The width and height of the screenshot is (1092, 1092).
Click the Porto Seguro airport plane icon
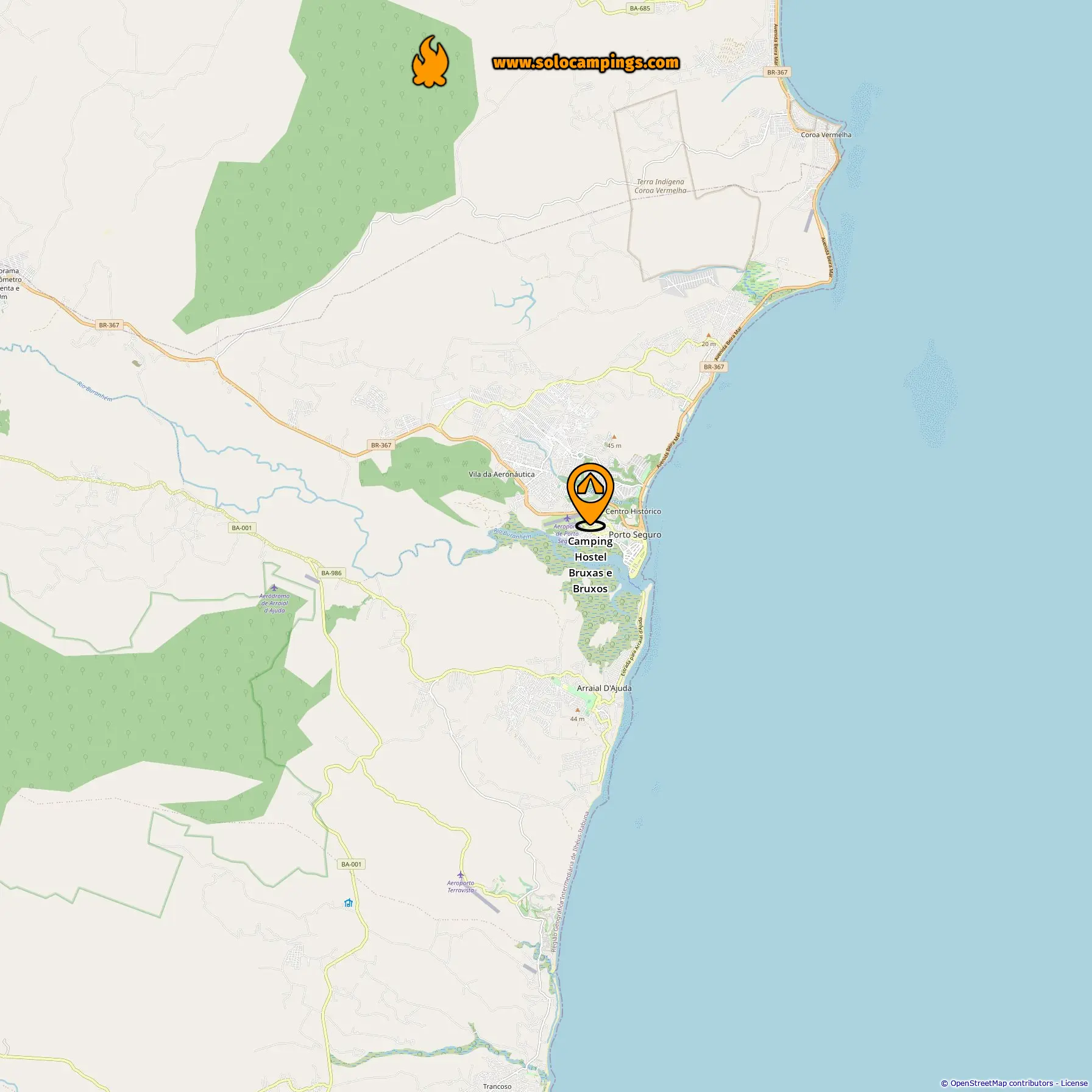pos(567,519)
